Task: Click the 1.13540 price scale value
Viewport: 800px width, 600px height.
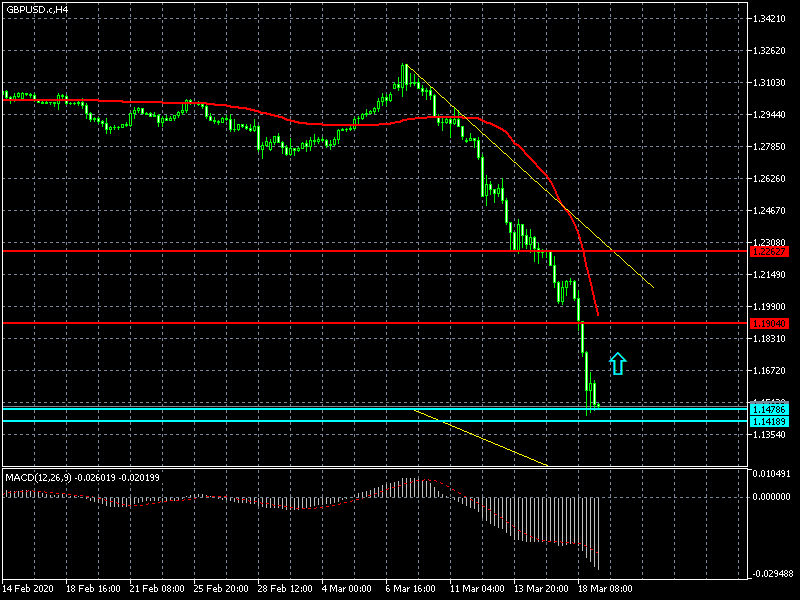Action: [x=770, y=435]
